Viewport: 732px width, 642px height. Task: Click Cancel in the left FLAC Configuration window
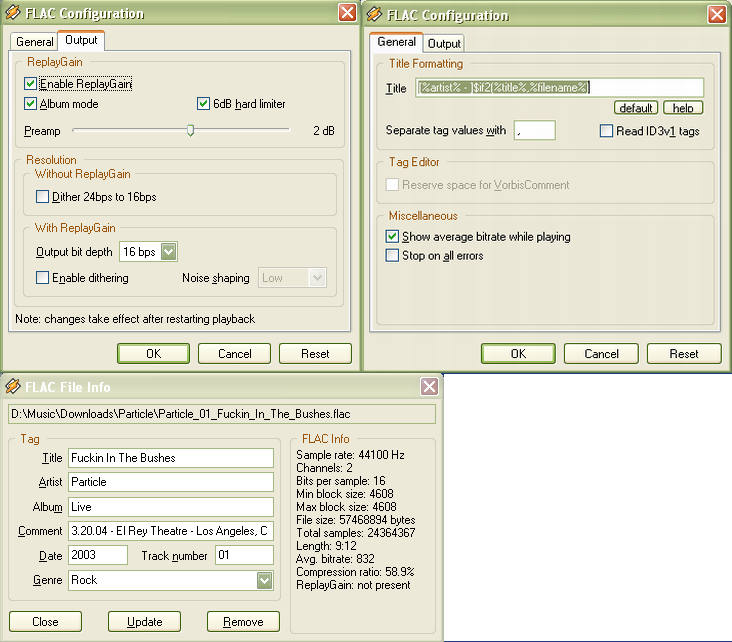(234, 353)
